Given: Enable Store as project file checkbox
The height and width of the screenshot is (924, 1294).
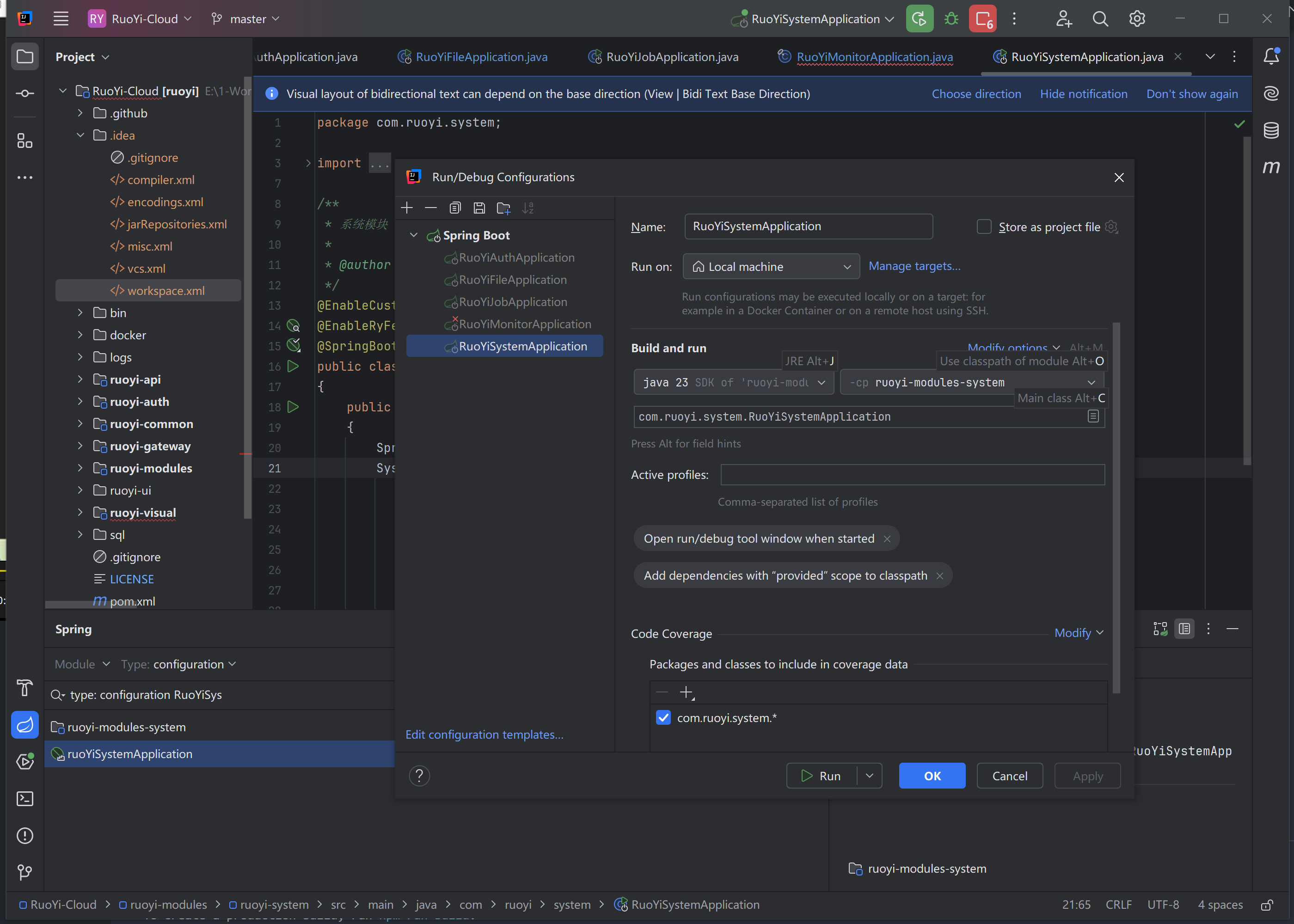Looking at the screenshot, I should pos(984,226).
